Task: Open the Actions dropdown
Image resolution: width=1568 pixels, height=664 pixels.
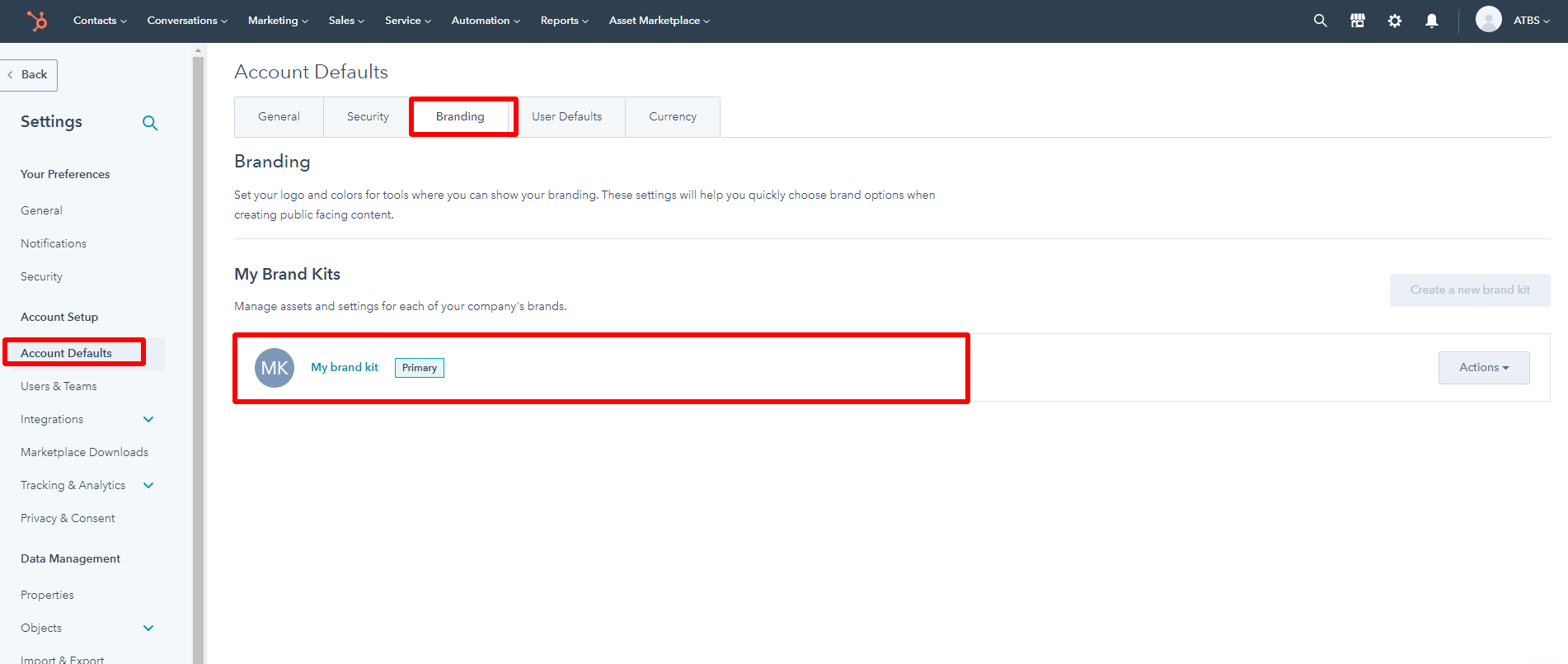Action: click(x=1483, y=368)
